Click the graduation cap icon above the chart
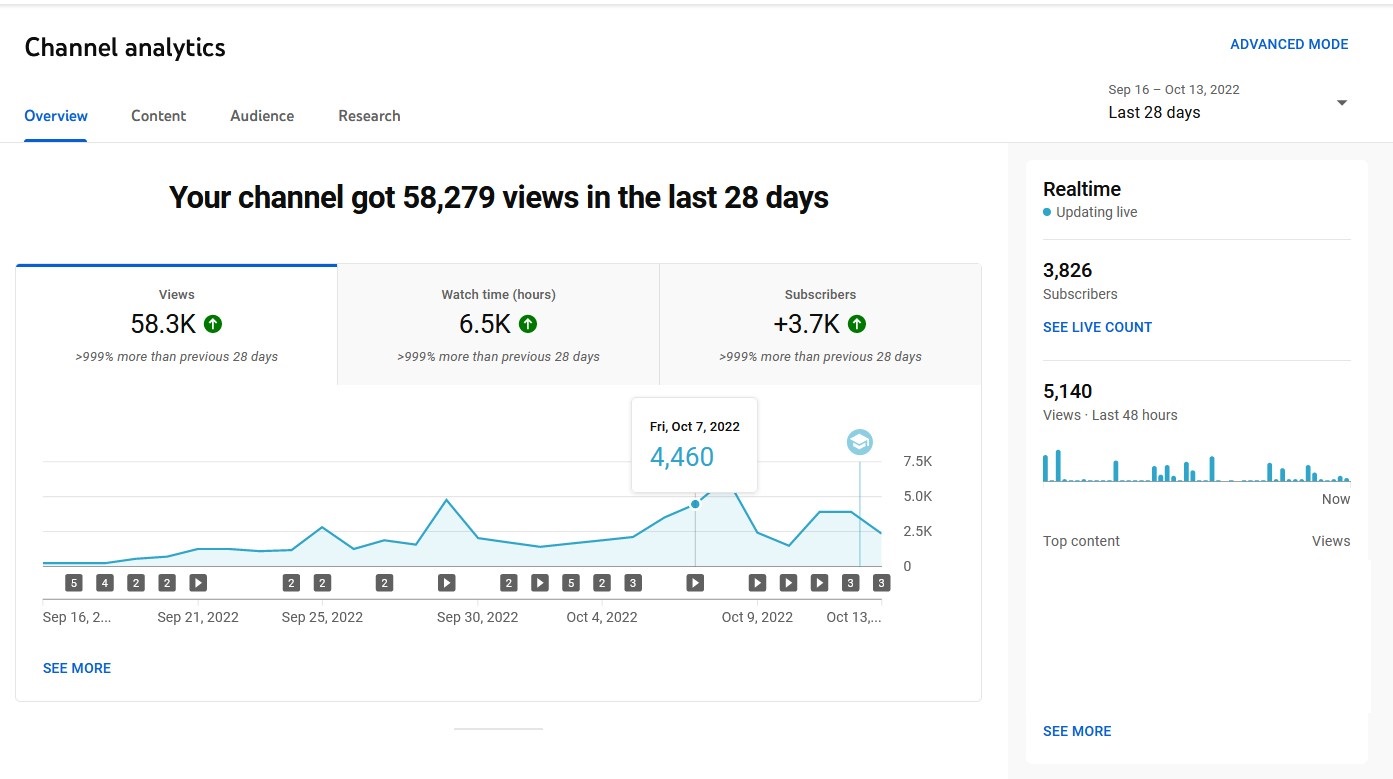This screenshot has width=1393, height=779. 859,442
